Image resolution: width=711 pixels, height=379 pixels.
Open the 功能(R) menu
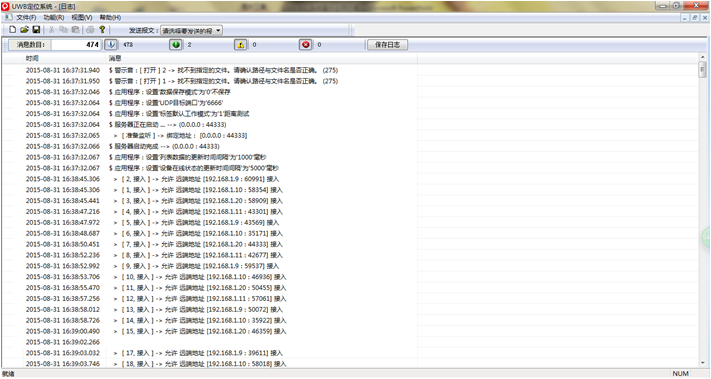pos(54,17)
